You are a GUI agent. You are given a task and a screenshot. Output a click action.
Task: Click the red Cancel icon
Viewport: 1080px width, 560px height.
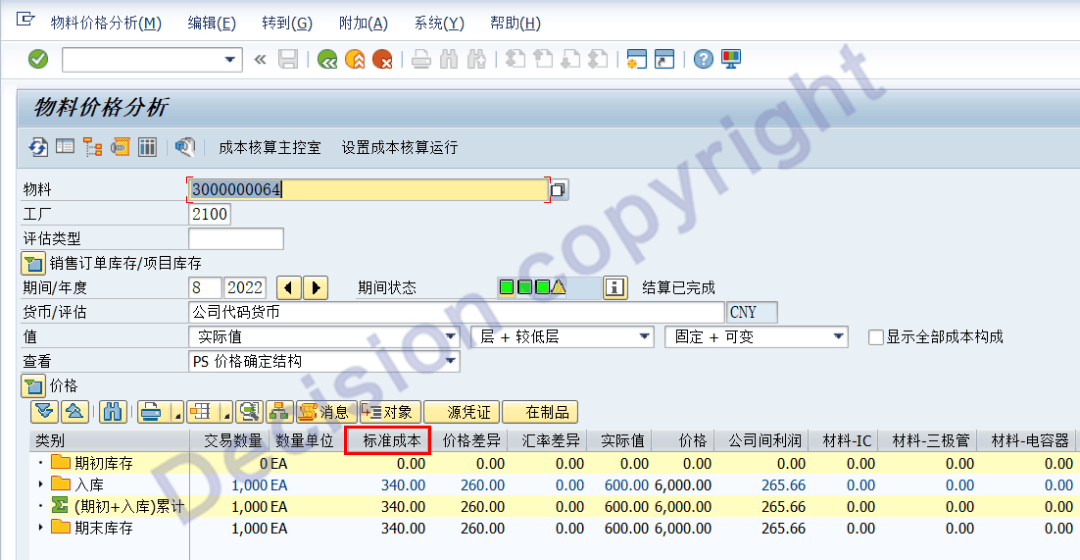(381, 60)
